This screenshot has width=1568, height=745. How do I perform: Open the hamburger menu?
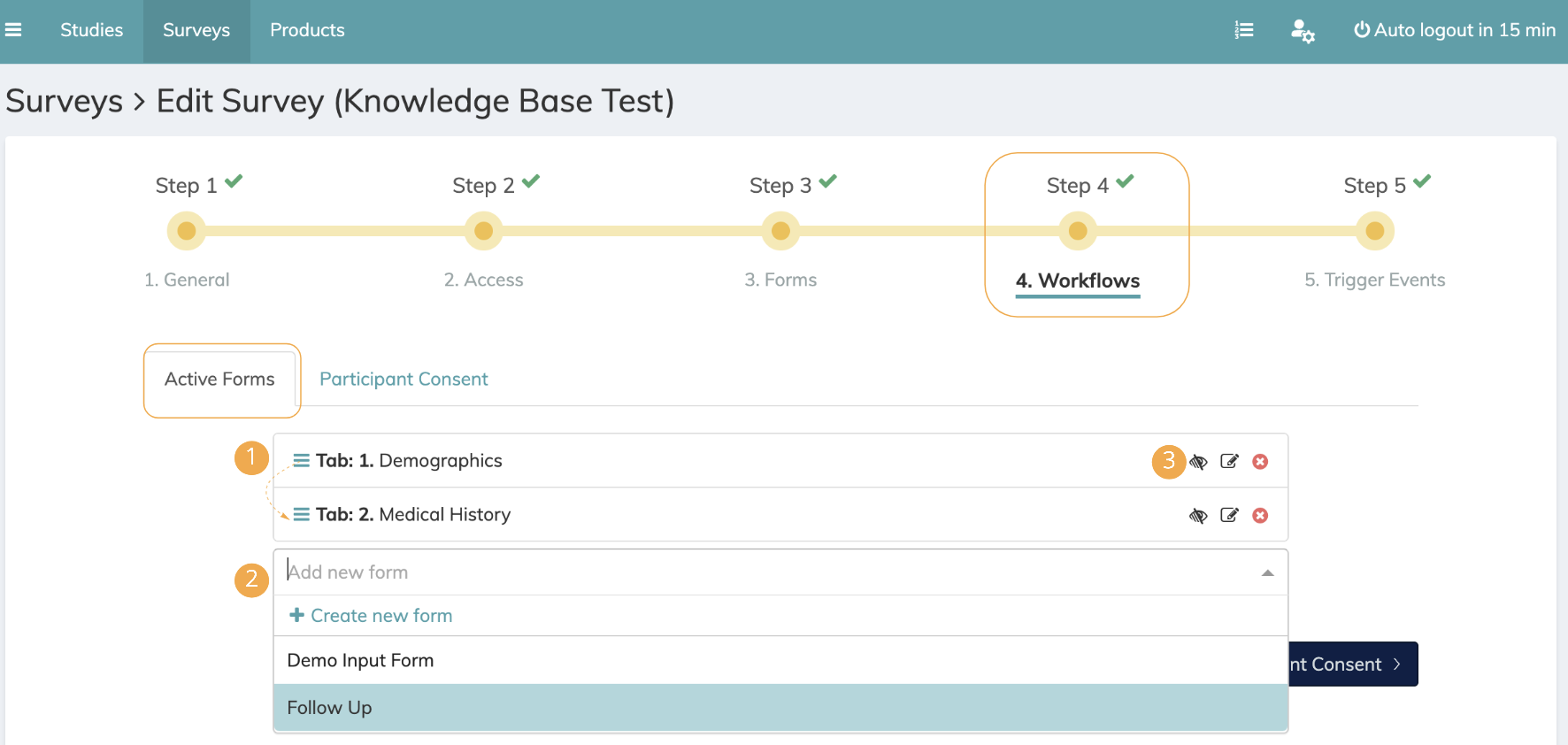(13, 30)
